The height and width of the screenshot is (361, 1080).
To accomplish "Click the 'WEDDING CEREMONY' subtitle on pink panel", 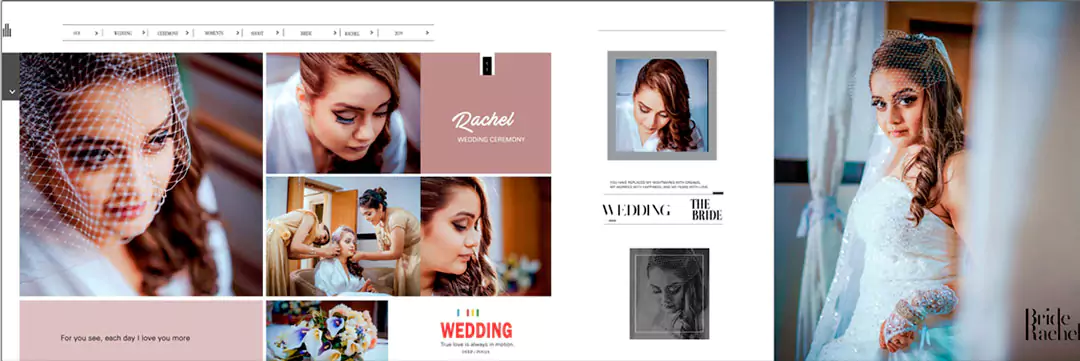I will click(x=491, y=139).
